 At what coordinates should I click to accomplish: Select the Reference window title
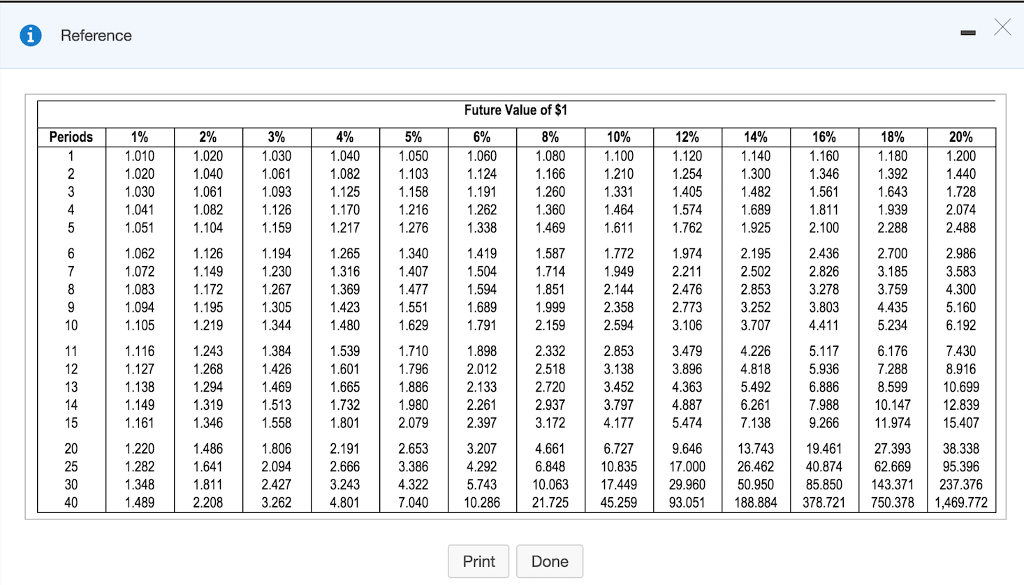pos(96,35)
